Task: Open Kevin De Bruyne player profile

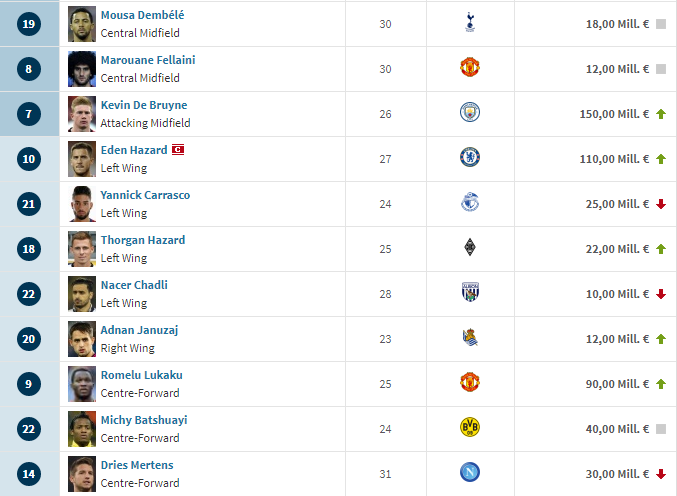Action: [x=144, y=105]
